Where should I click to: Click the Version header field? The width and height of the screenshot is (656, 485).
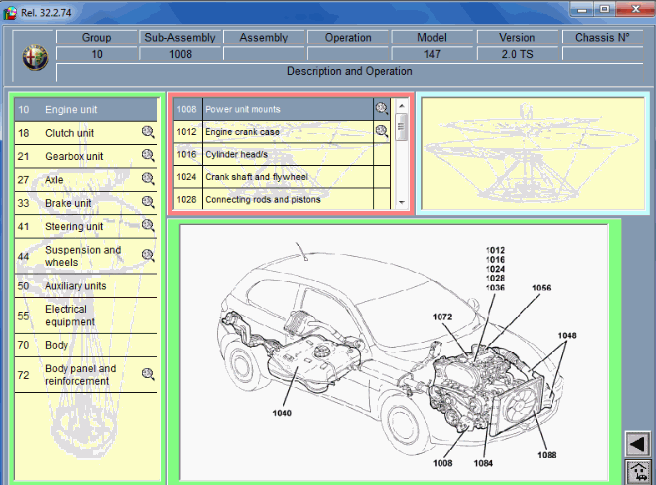(517, 38)
